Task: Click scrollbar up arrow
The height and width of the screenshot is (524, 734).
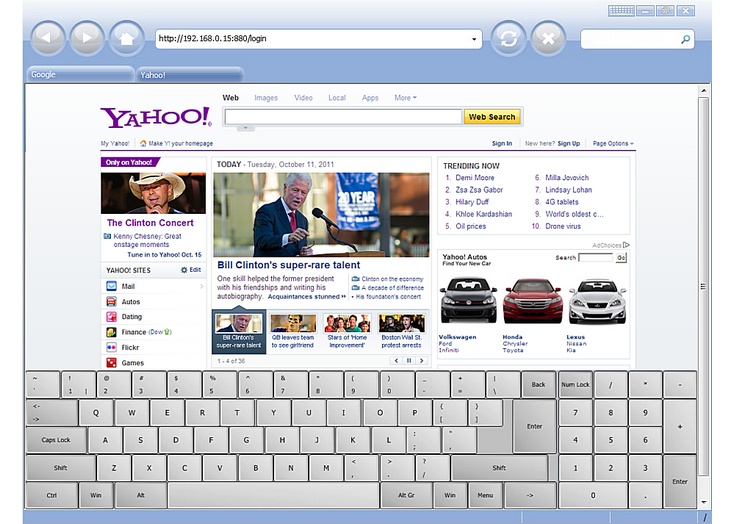Action: 704,90
